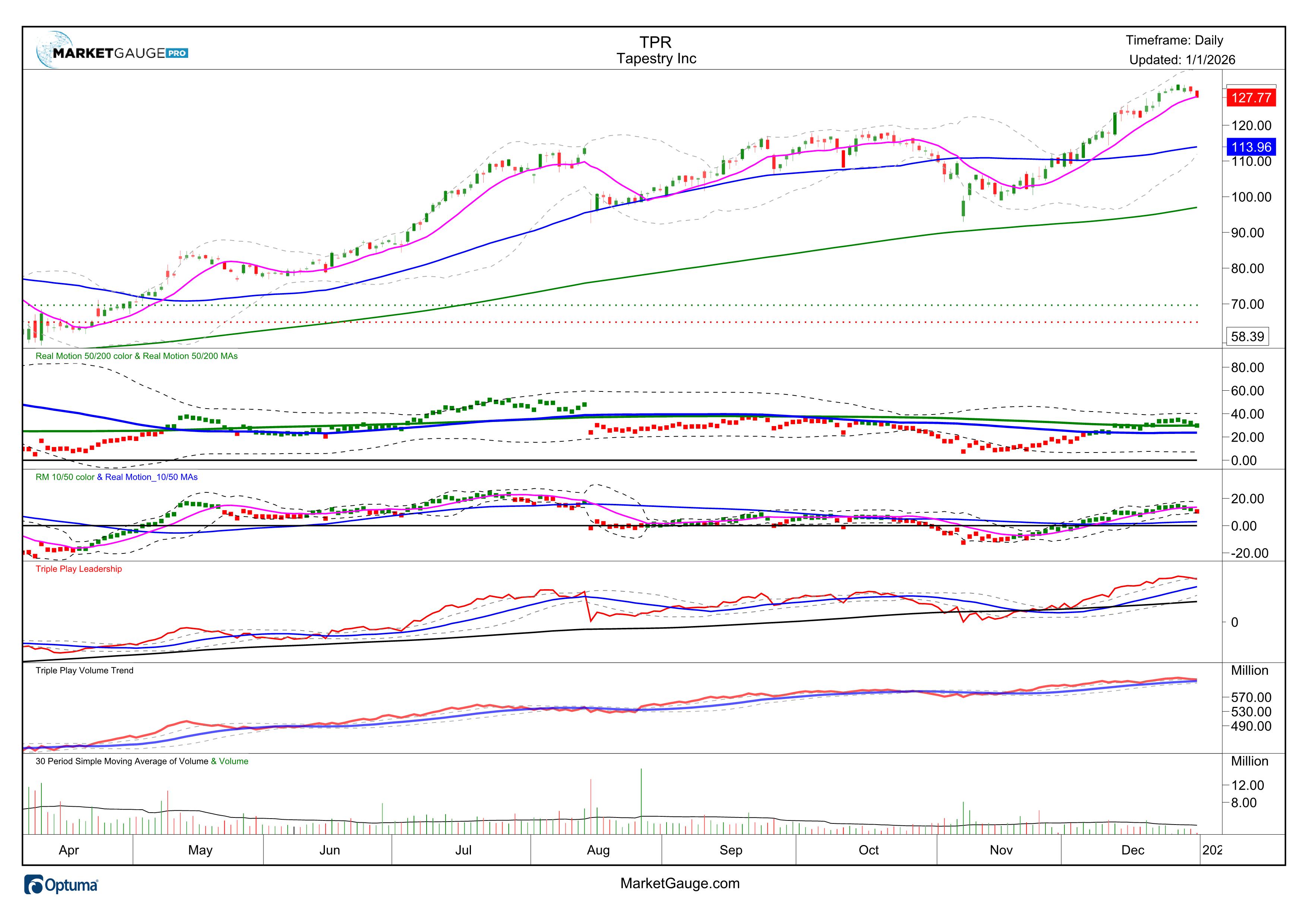The width and height of the screenshot is (1307, 924).
Task: Click the Timeframe: Daily label
Action: [1174, 40]
